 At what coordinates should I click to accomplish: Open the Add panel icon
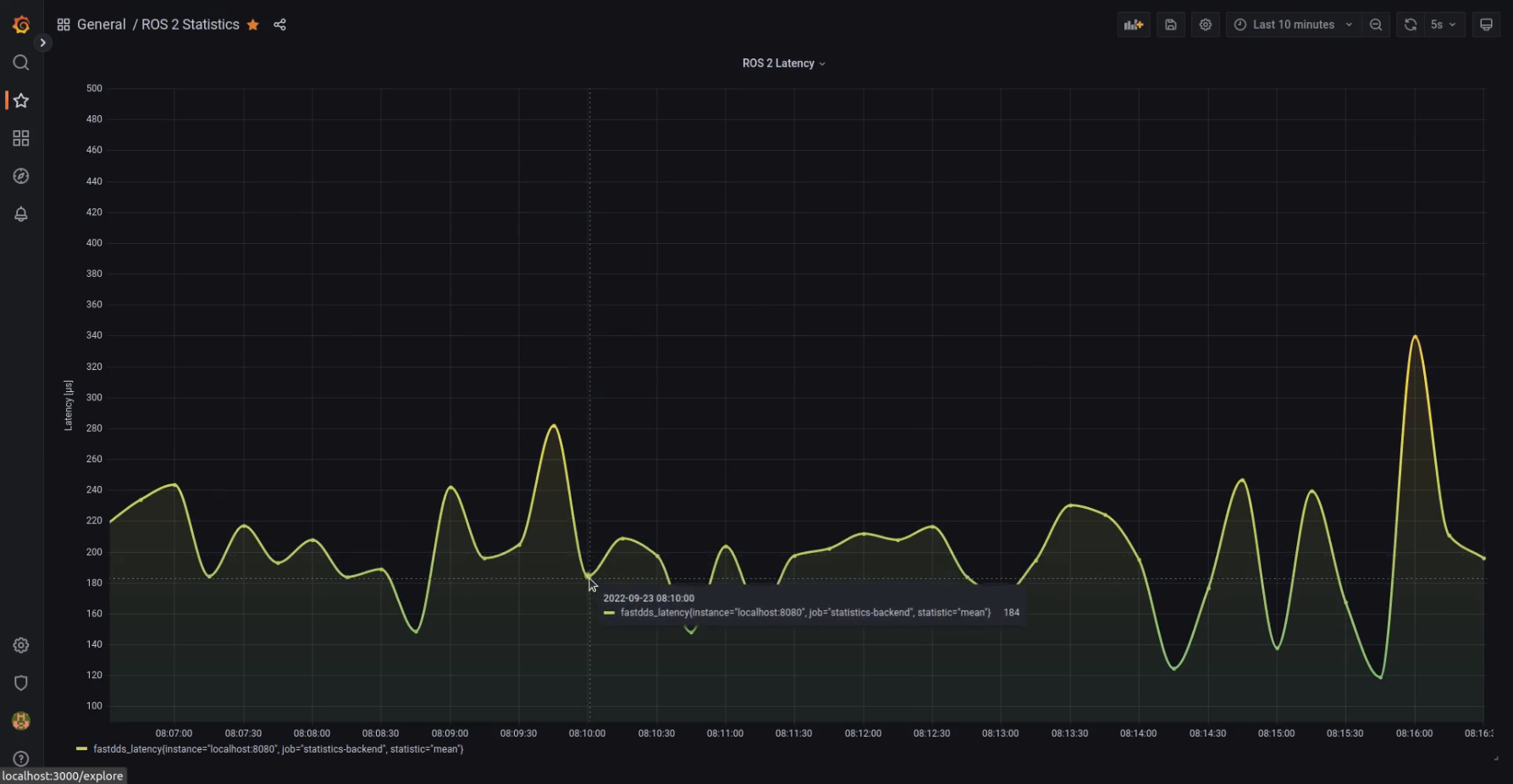pyautogui.click(x=1133, y=25)
